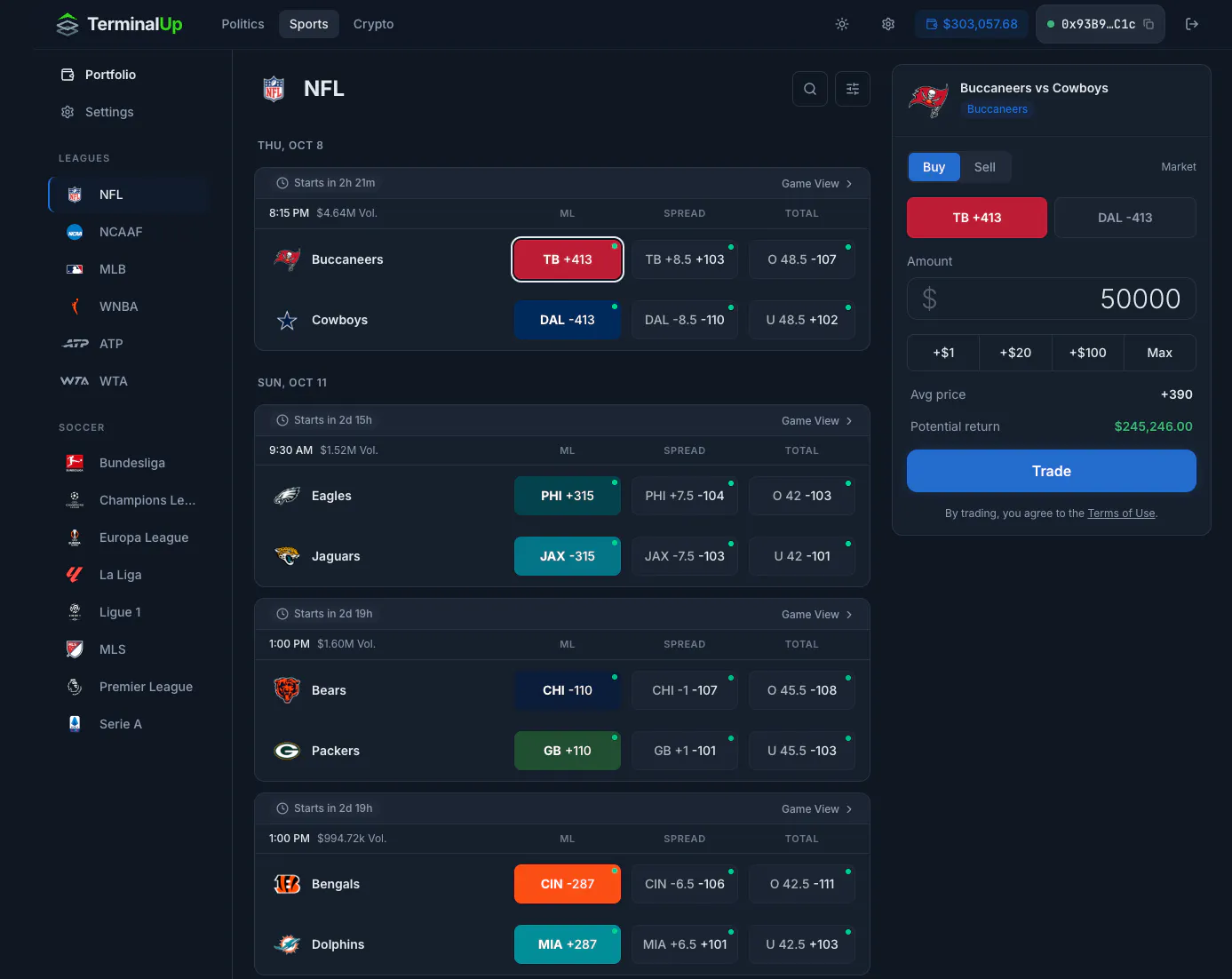The height and width of the screenshot is (979, 1232).
Task: Select NFL in the leagues list
Action: (129, 195)
